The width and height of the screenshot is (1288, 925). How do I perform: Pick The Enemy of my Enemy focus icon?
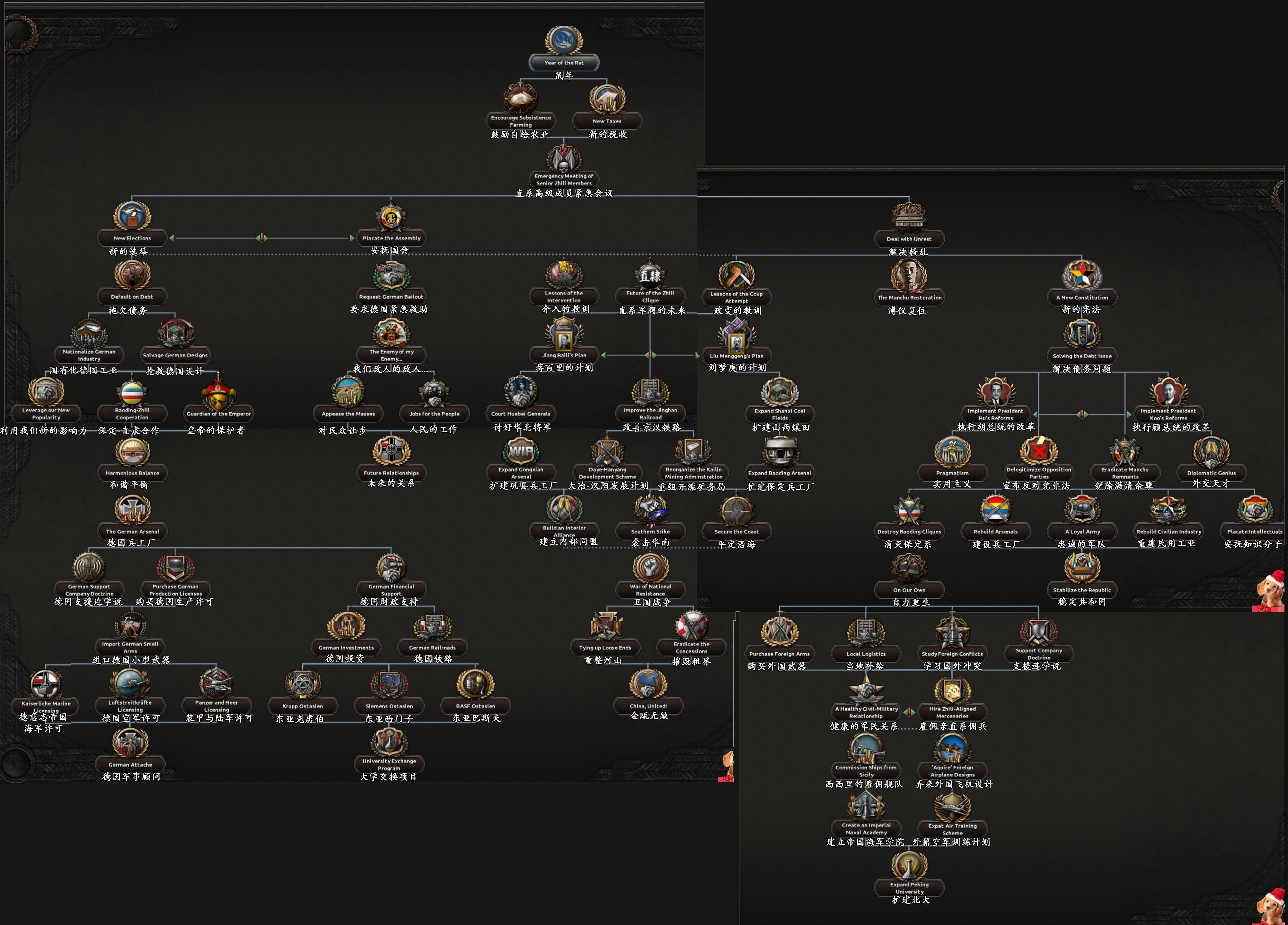click(x=391, y=334)
